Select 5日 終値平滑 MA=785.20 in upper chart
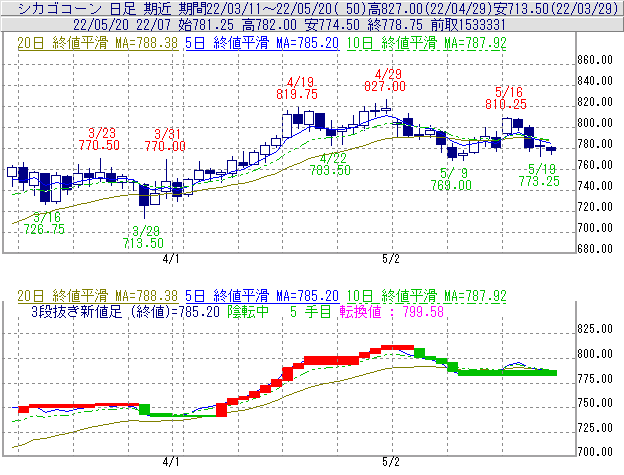Image resolution: width=624 pixels, height=475 pixels. [x=262, y=43]
